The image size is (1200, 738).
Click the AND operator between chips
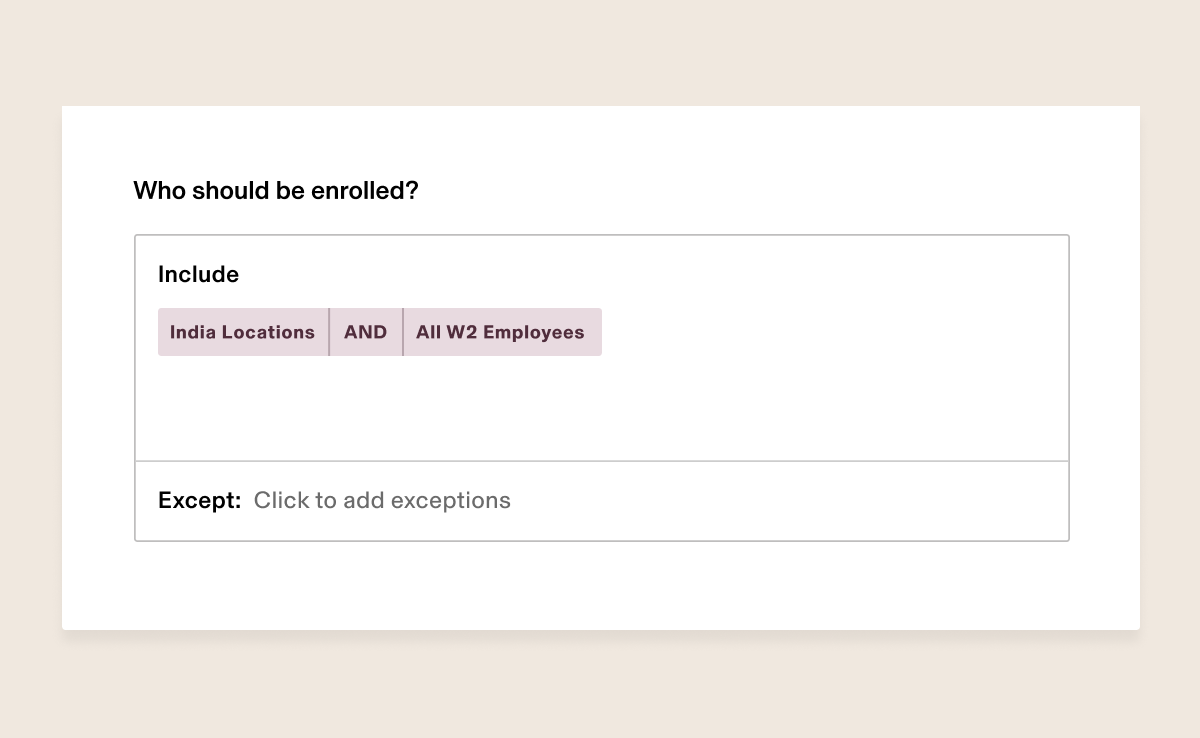pyautogui.click(x=365, y=332)
